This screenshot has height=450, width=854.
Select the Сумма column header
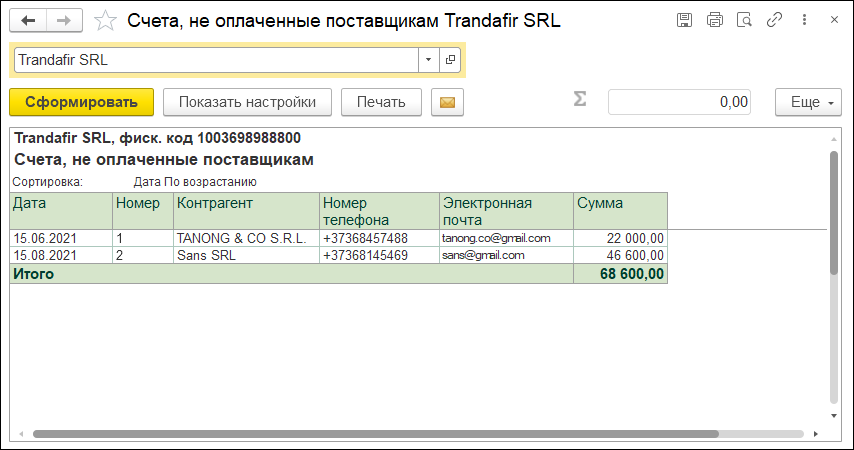[x=620, y=211]
